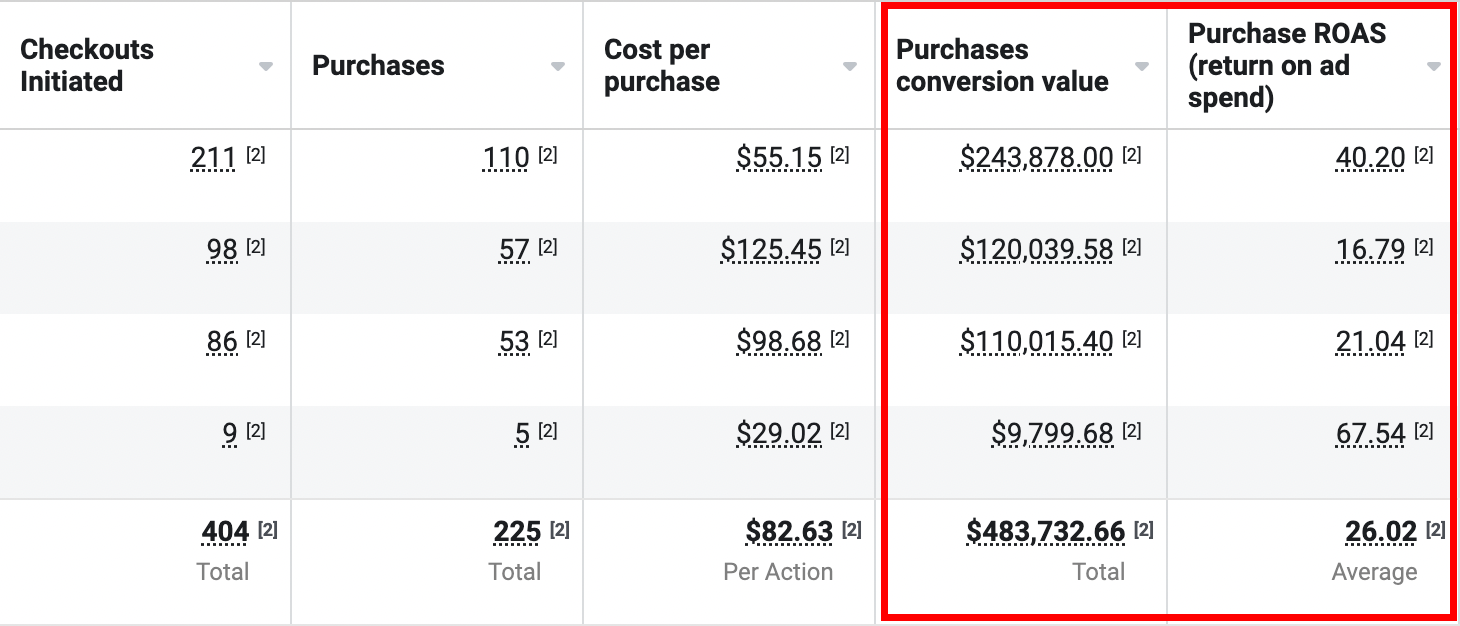The image size is (1460, 626).
Task: Click the 225 total purchases value
Action: pos(517,532)
